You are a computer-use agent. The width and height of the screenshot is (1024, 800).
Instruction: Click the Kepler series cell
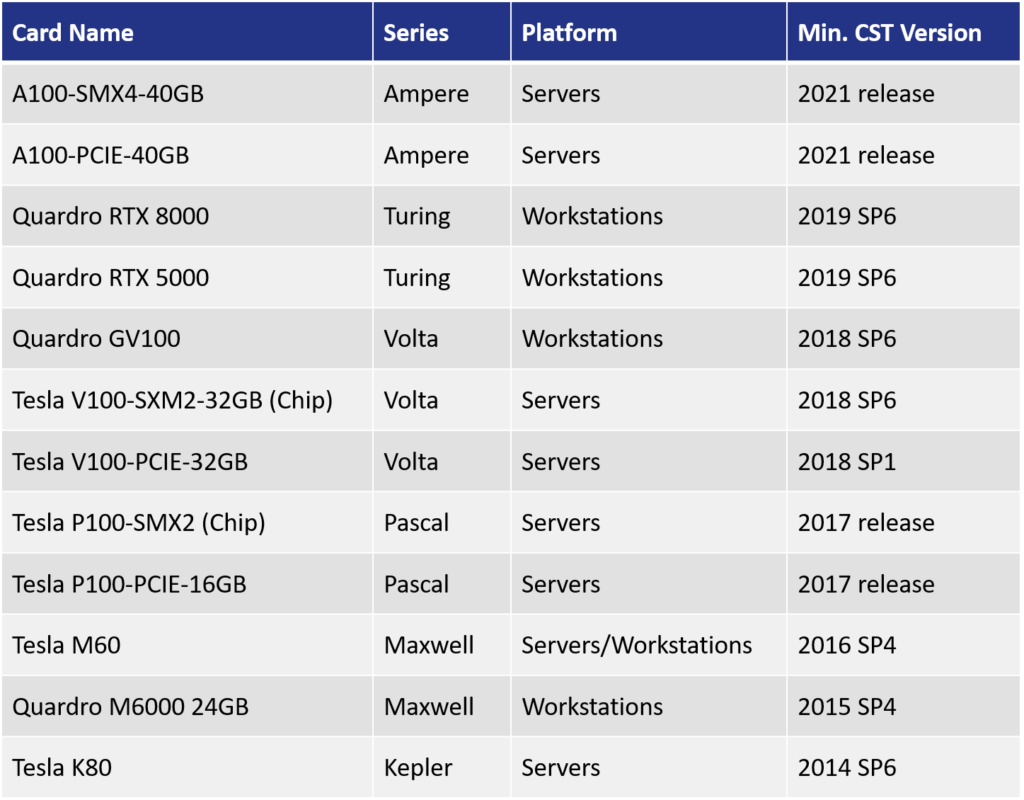pyautogui.click(x=418, y=768)
